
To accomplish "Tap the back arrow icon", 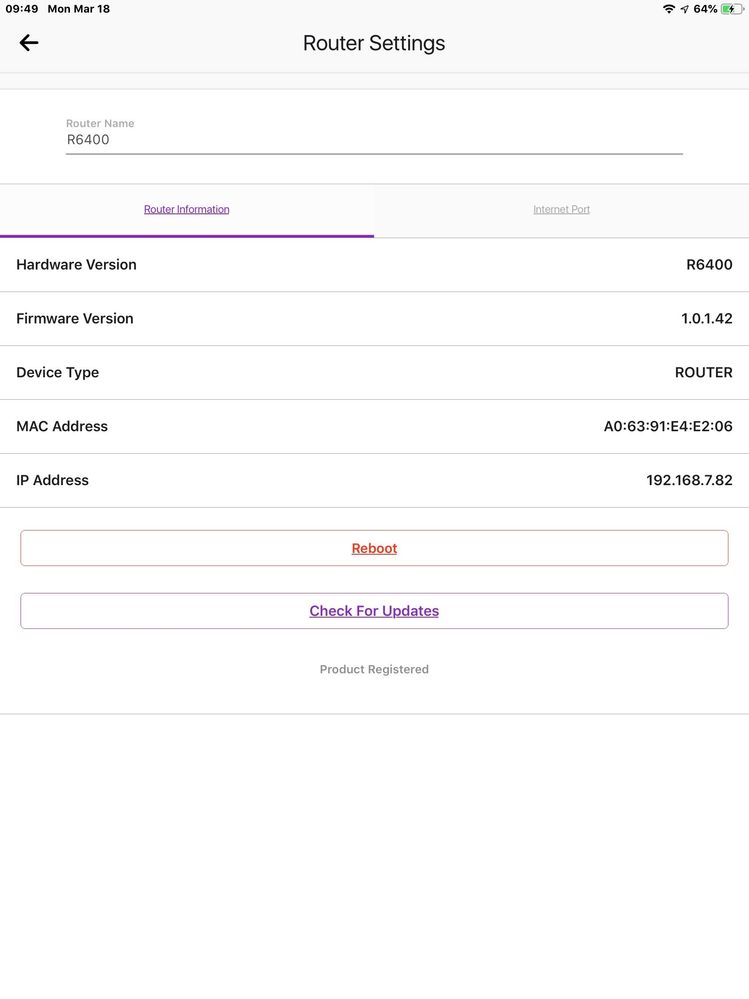I will (x=29, y=43).
